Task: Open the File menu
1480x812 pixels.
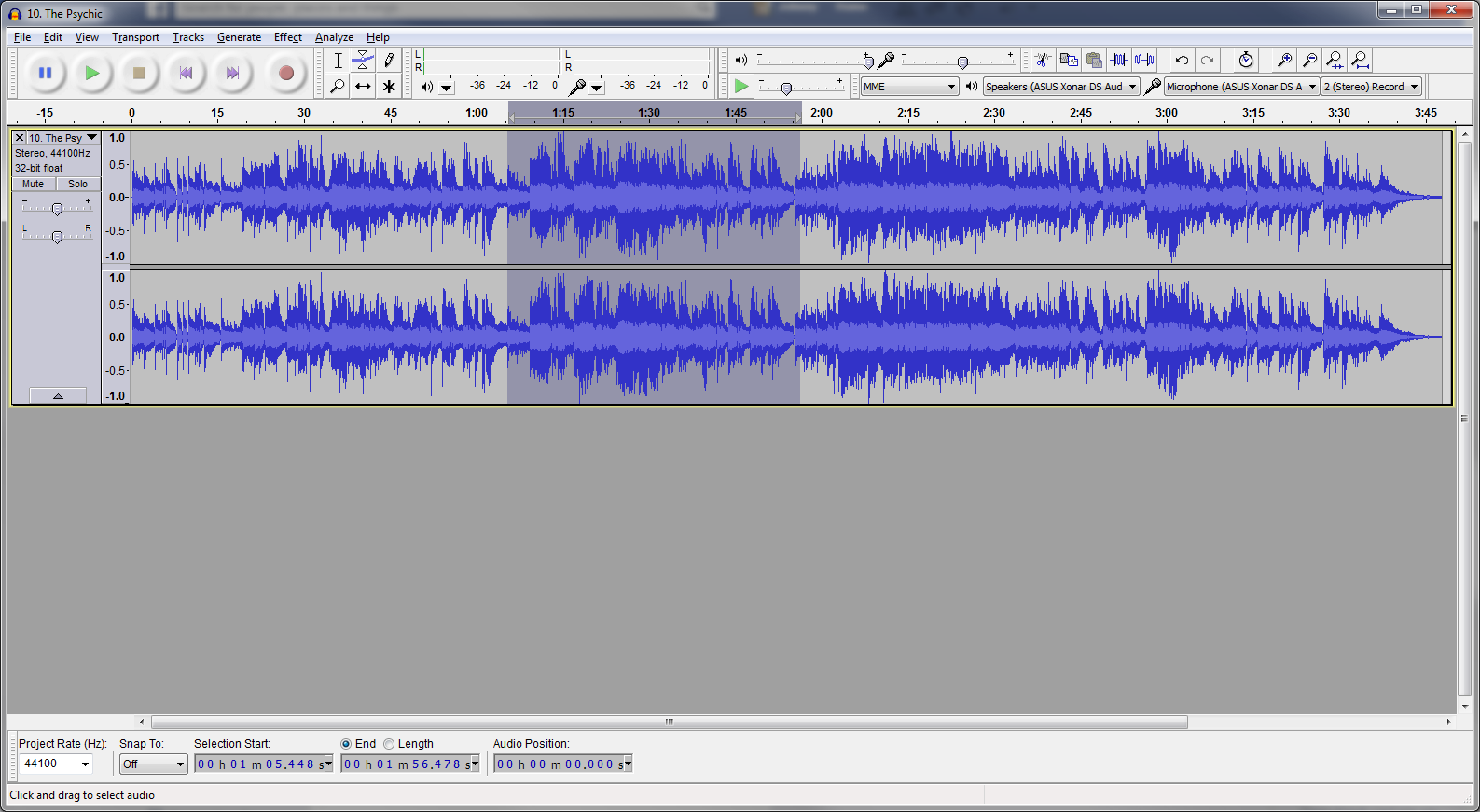Action: pos(22,37)
